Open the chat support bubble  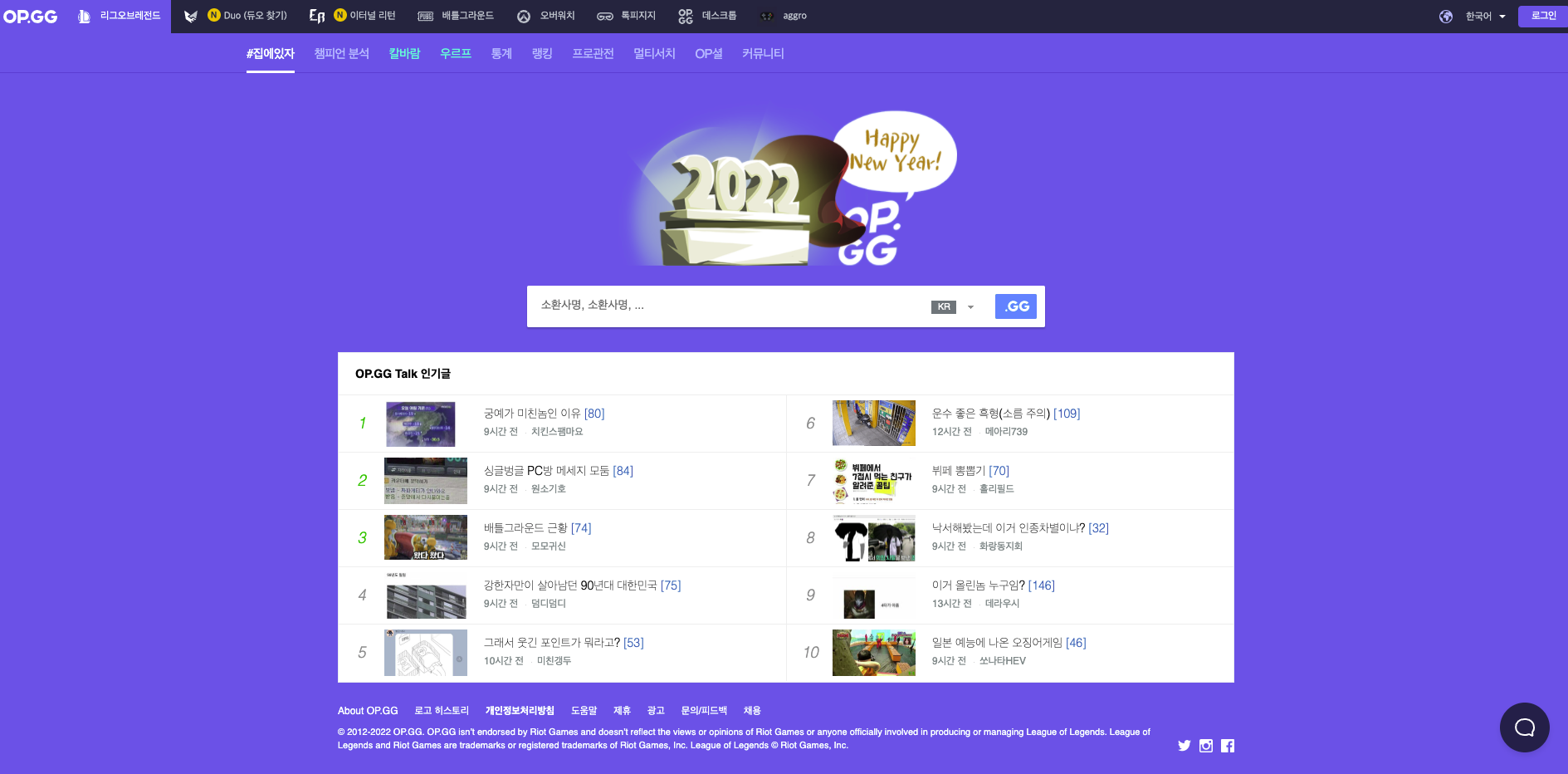pyautogui.click(x=1525, y=727)
